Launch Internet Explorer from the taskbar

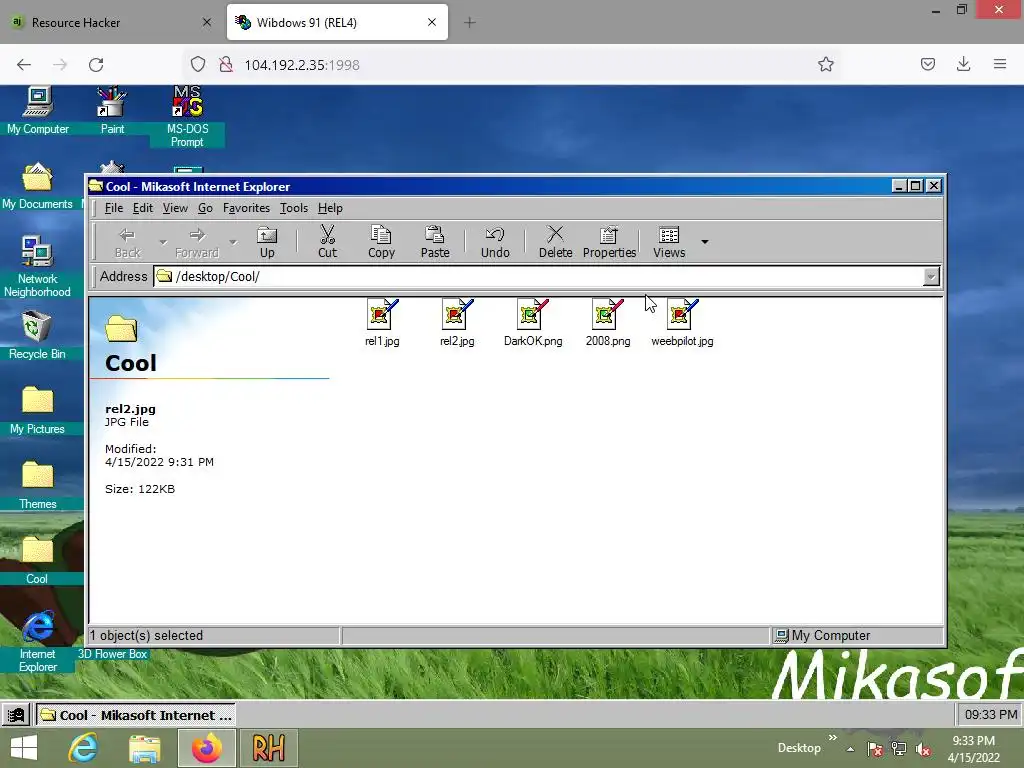pos(83,748)
